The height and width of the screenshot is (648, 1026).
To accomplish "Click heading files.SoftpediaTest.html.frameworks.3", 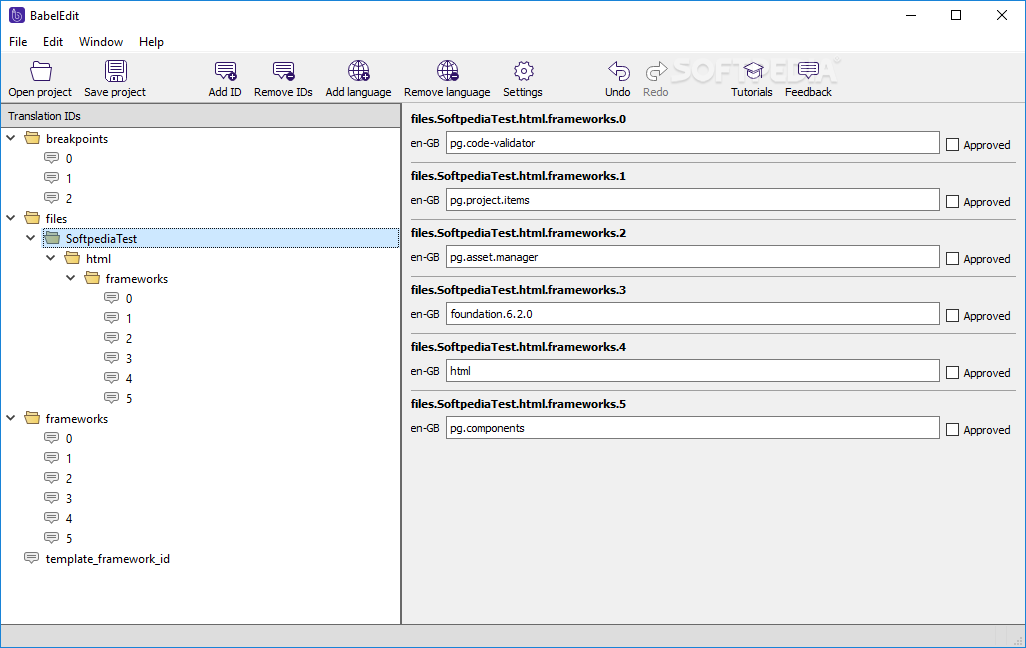I will [x=518, y=290].
